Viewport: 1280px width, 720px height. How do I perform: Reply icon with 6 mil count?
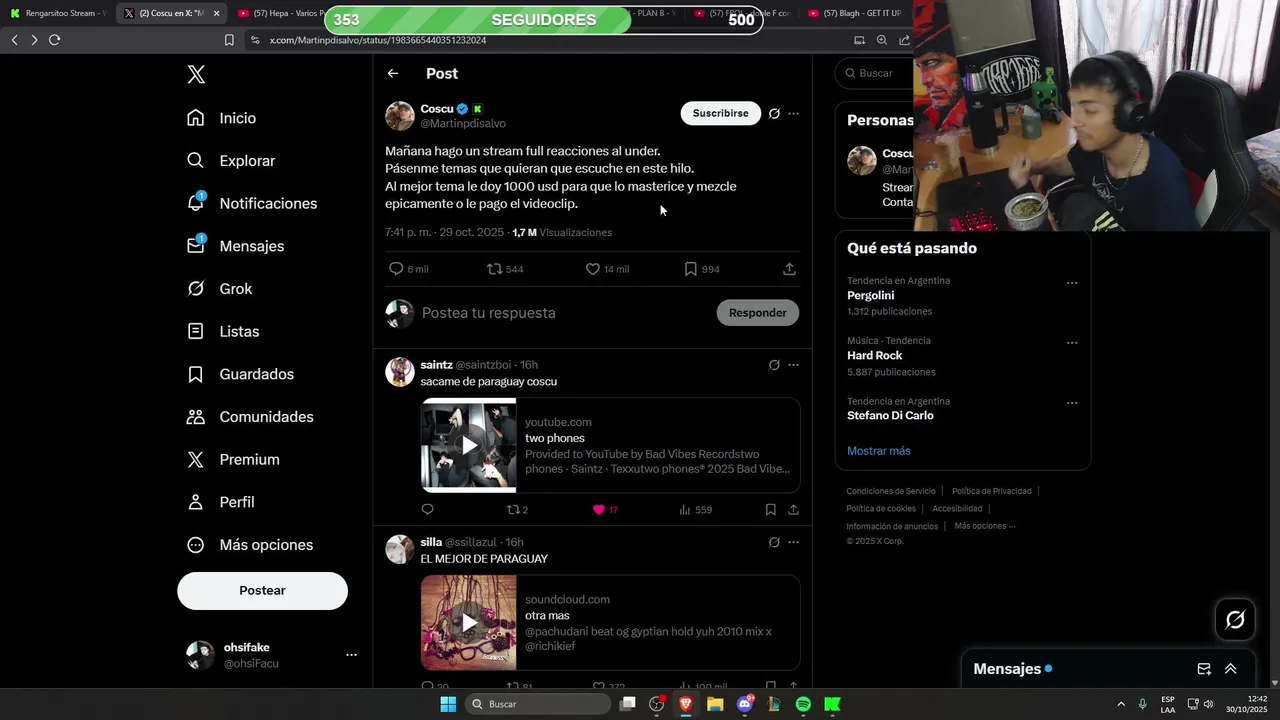408,269
